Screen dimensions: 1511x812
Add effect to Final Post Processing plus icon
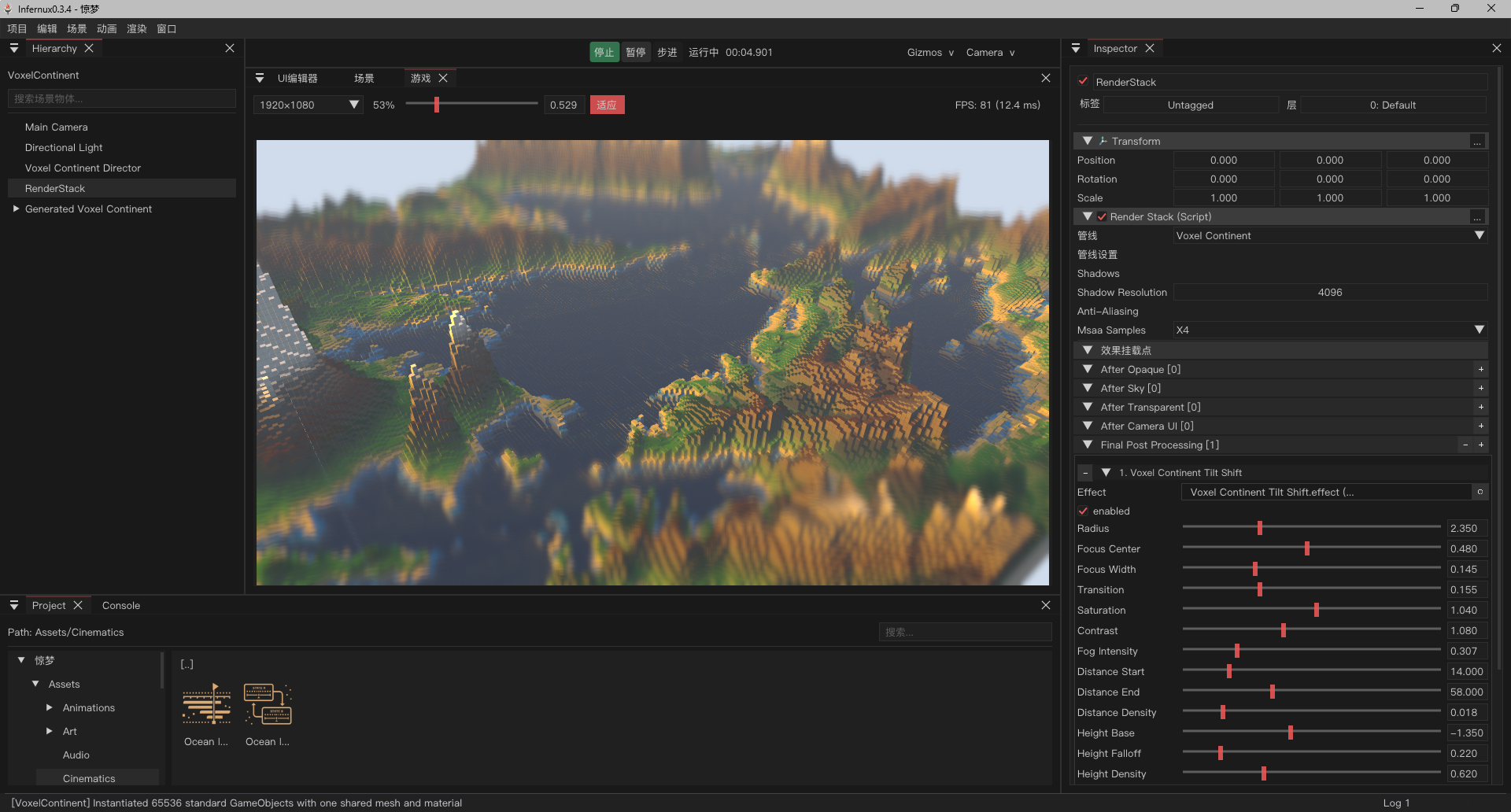[1480, 445]
